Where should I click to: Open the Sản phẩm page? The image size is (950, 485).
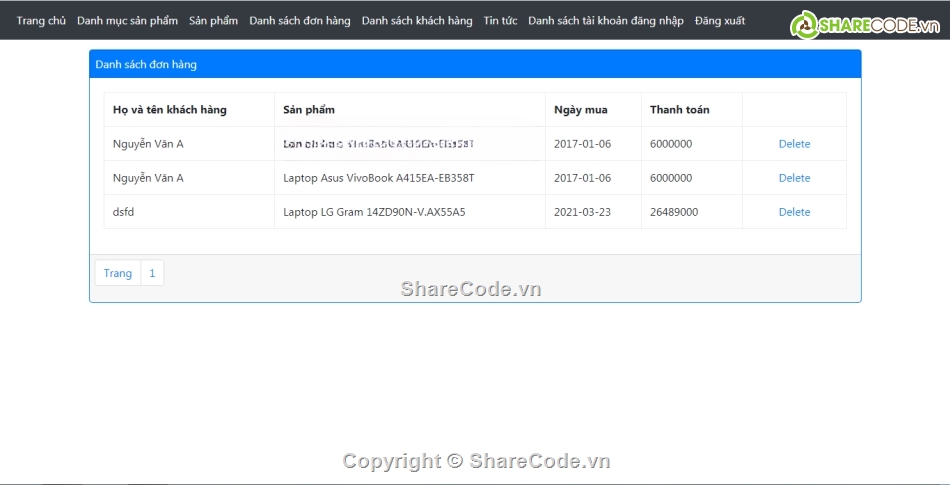click(213, 21)
